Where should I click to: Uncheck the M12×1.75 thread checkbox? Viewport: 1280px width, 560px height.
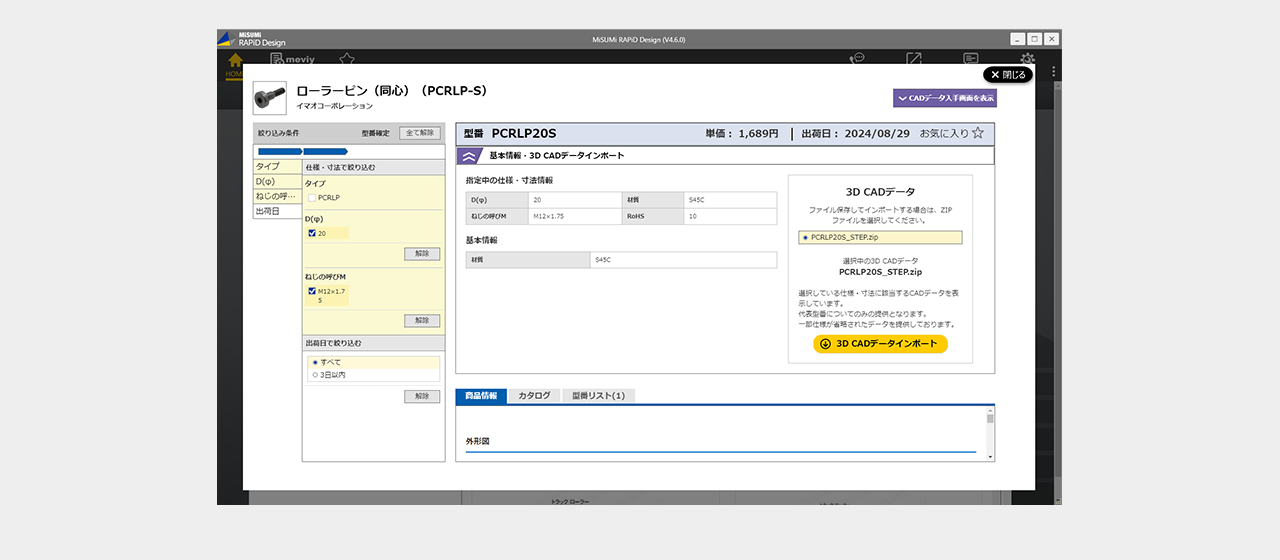point(312,291)
